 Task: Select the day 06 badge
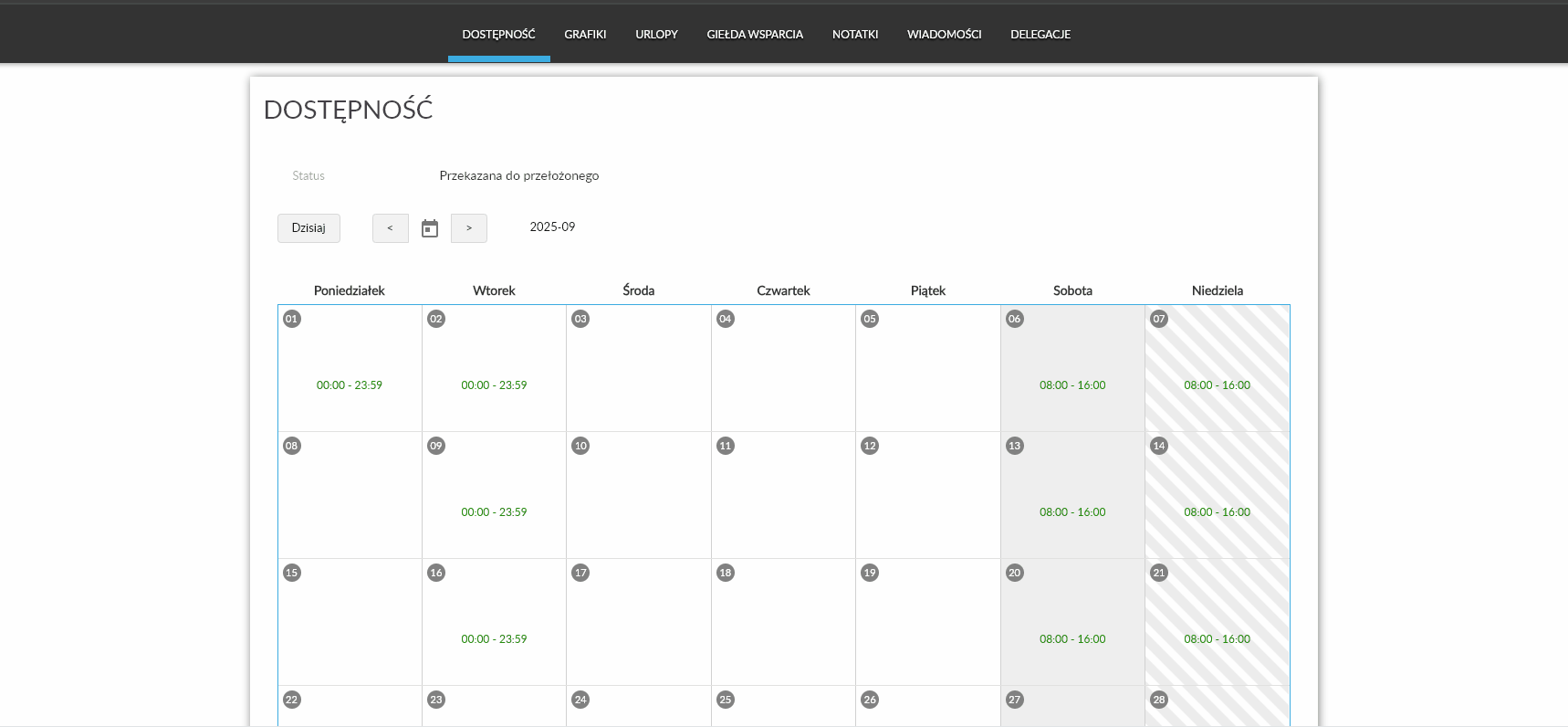tap(1015, 319)
